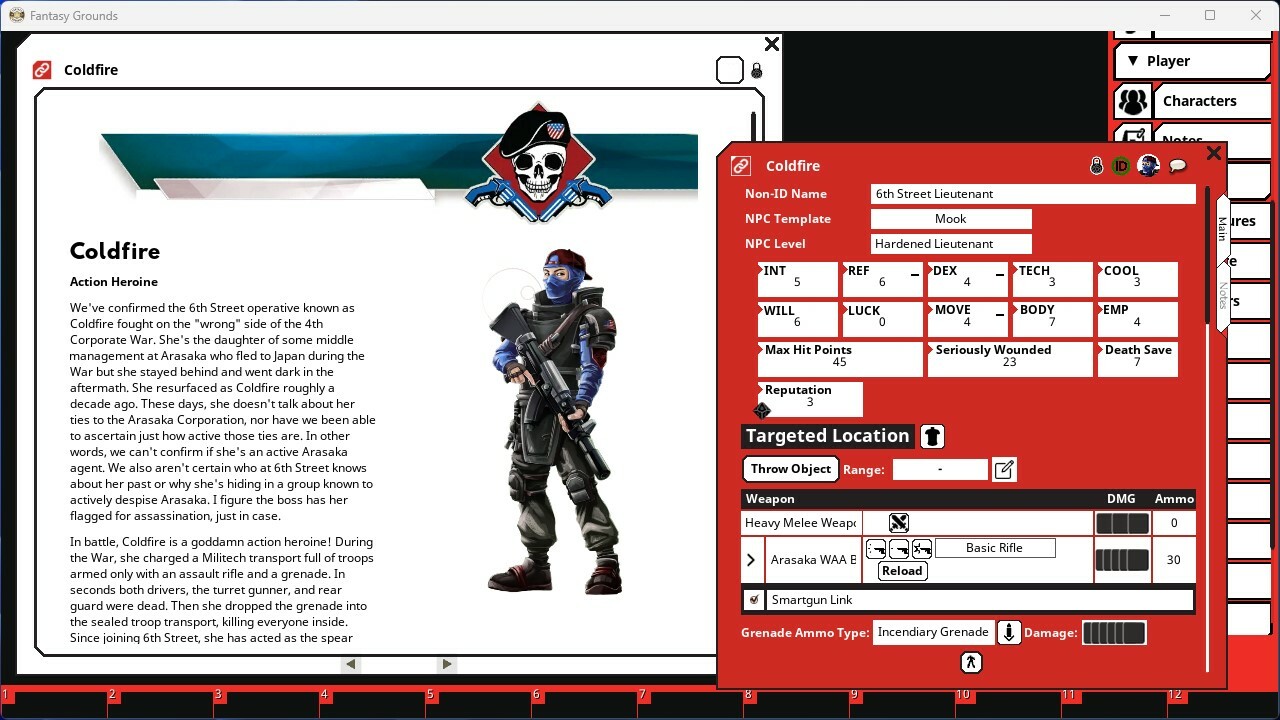Viewport: 1280px width, 720px height.
Task: Click the grenade Damage dice track
Action: coord(1114,632)
